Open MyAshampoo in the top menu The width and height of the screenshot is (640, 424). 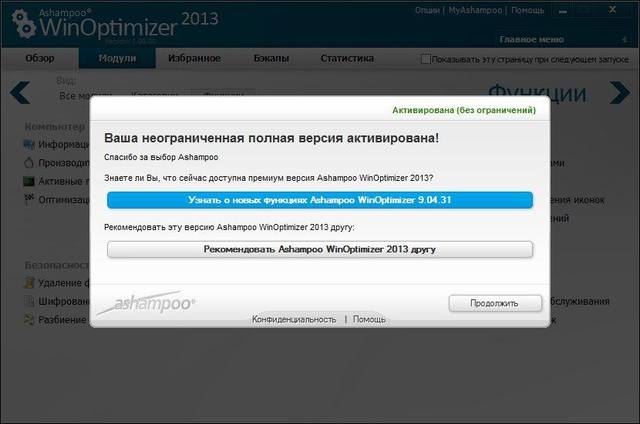475,10
